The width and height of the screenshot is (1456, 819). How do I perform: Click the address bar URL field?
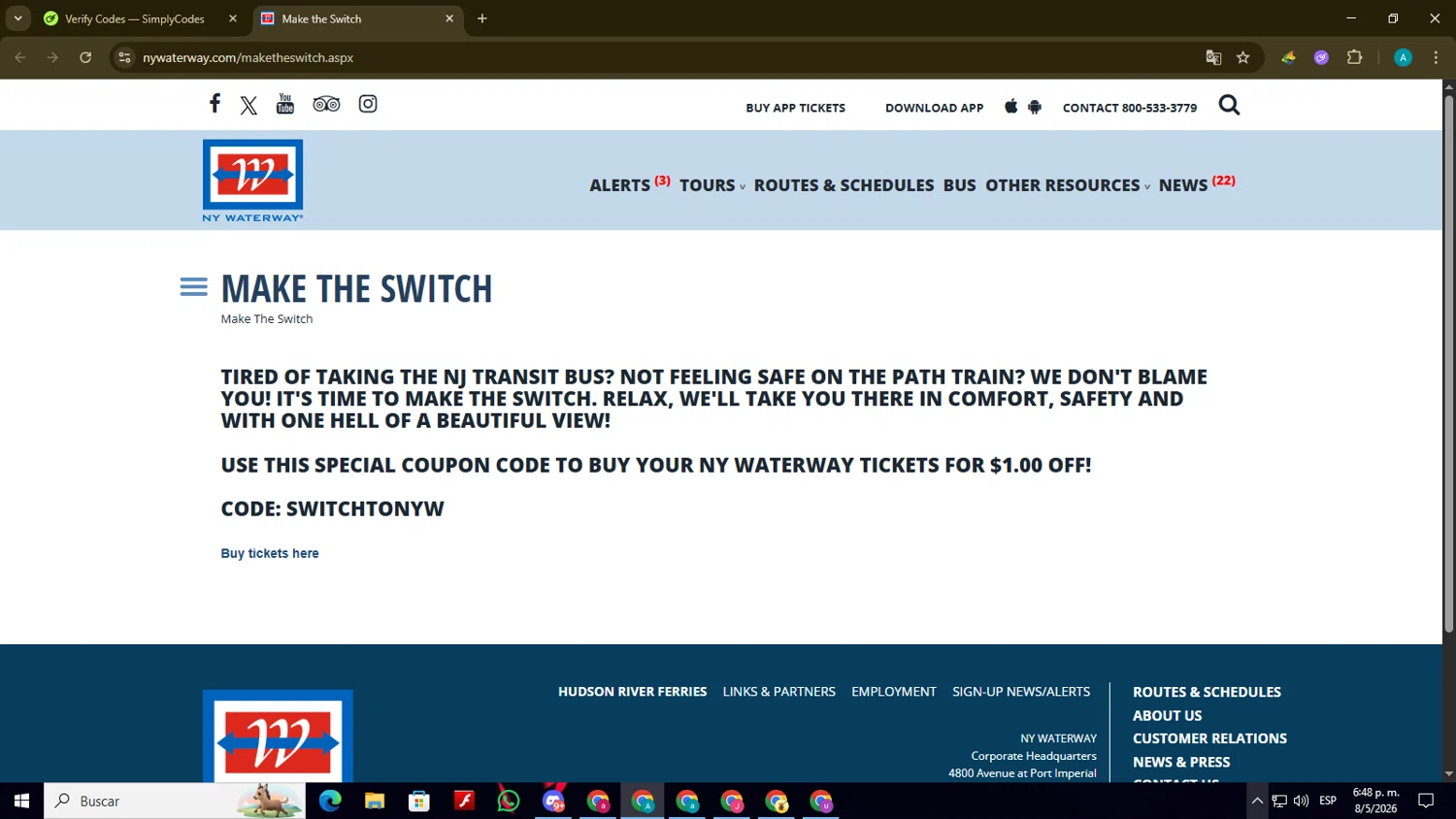[670, 57]
